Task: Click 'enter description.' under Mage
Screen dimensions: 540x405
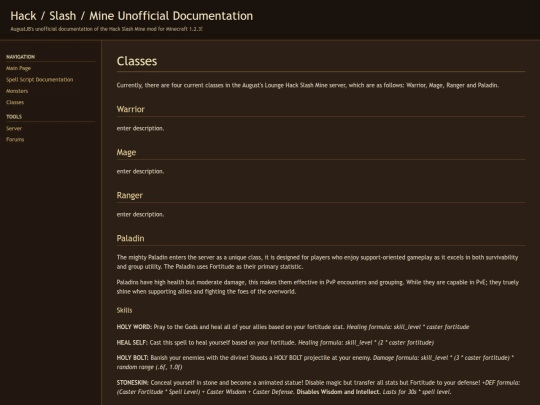Action: [141, 172]
